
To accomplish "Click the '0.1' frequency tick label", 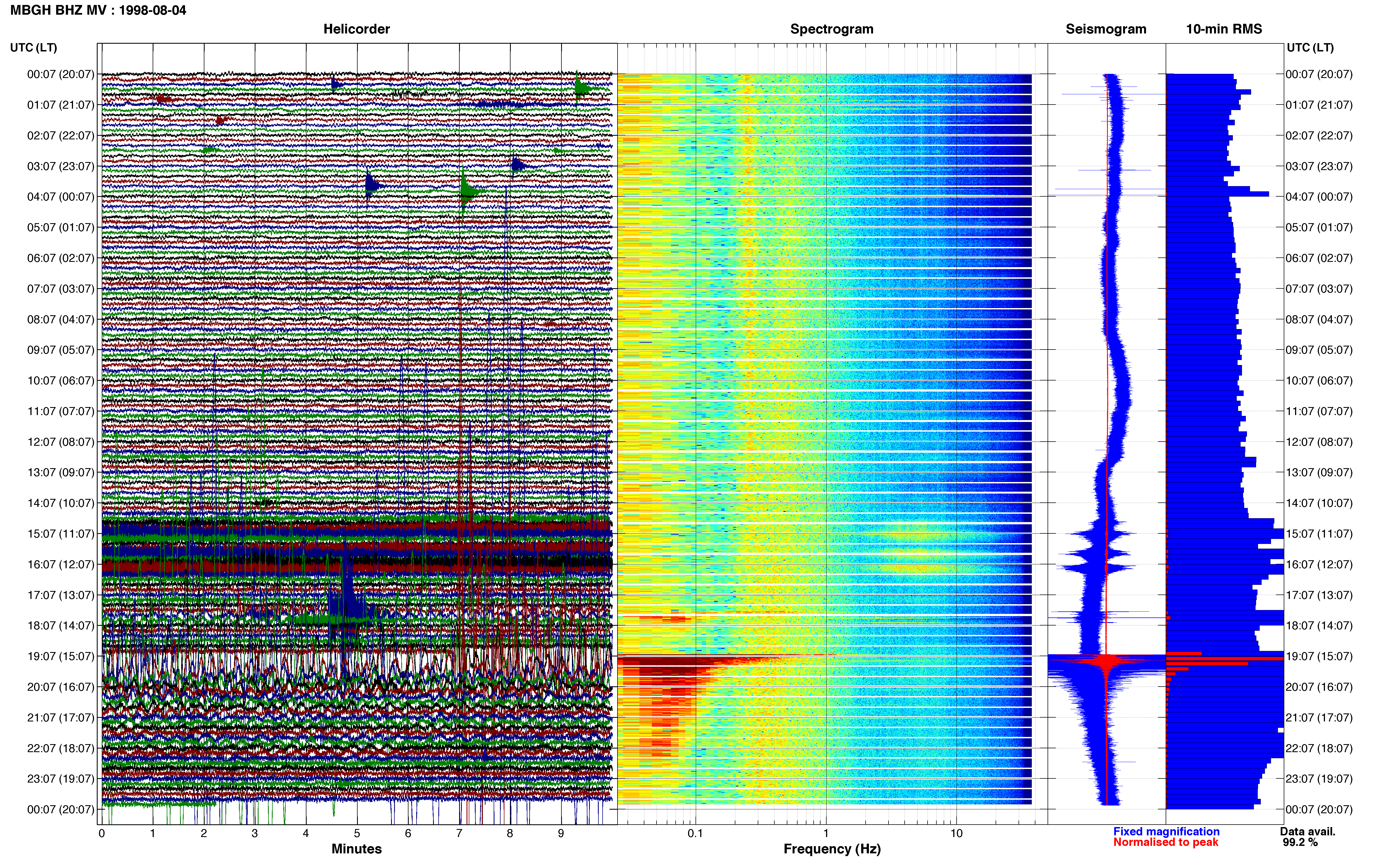I will point(695,833).
